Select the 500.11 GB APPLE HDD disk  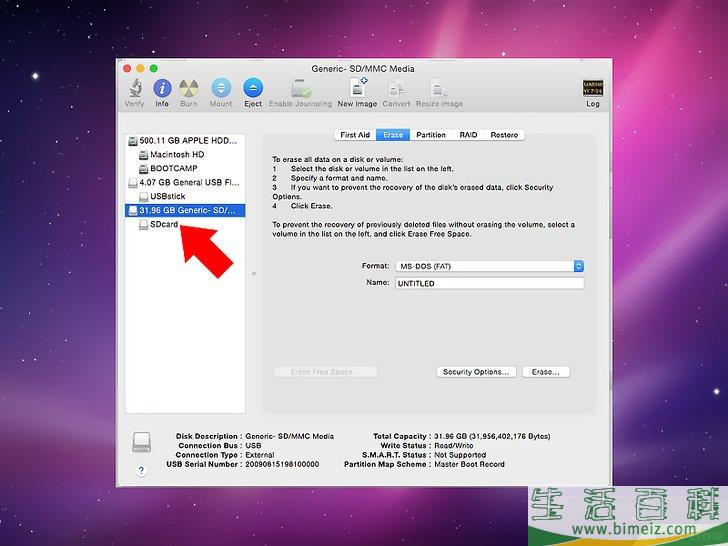185,141
